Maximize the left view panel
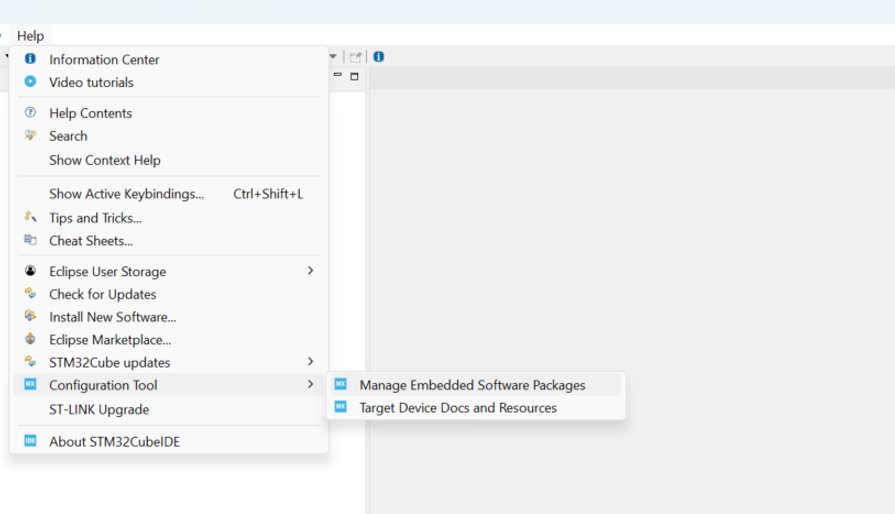Viewport: 895px width, 514px height. (354, 76)
